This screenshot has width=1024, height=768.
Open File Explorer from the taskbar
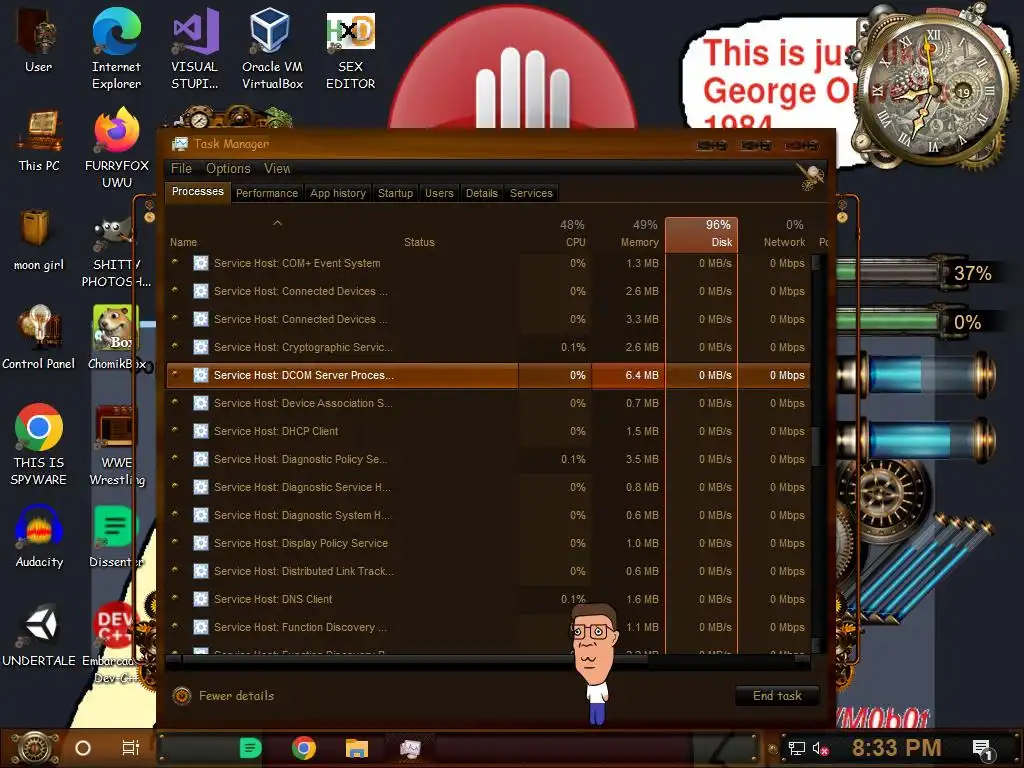click(357, 748)
